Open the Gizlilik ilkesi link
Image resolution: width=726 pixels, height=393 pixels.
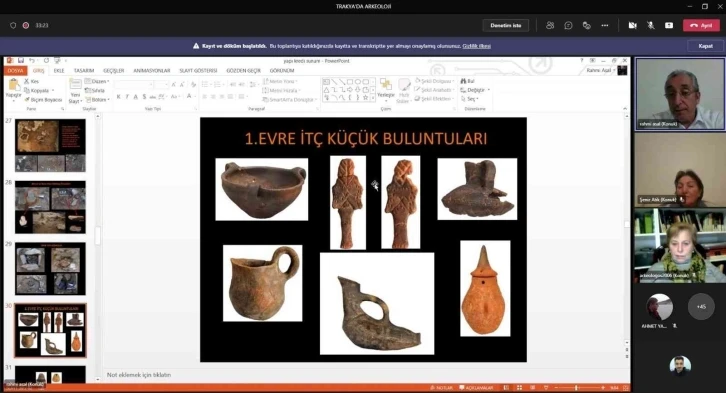click(476, 46)
